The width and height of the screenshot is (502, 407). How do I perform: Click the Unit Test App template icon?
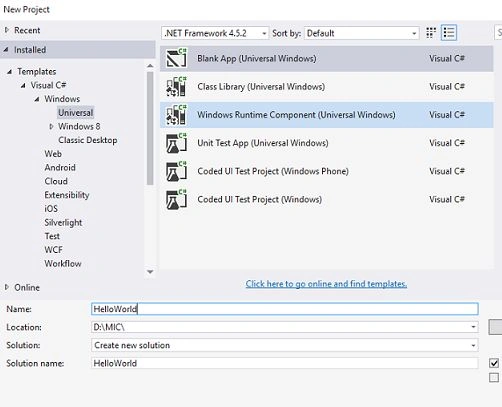[176, 143]
